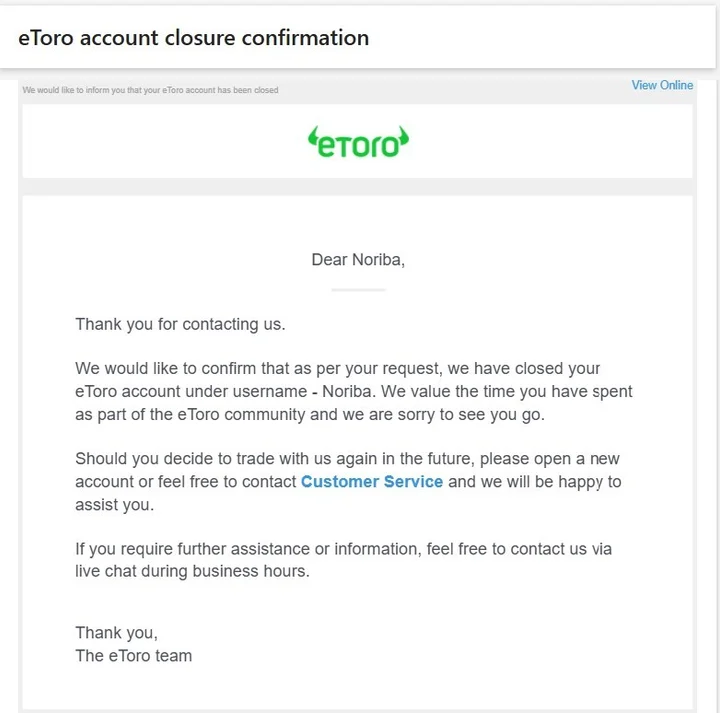Click the left bull horn of the eToro logo

coord(312,136)
